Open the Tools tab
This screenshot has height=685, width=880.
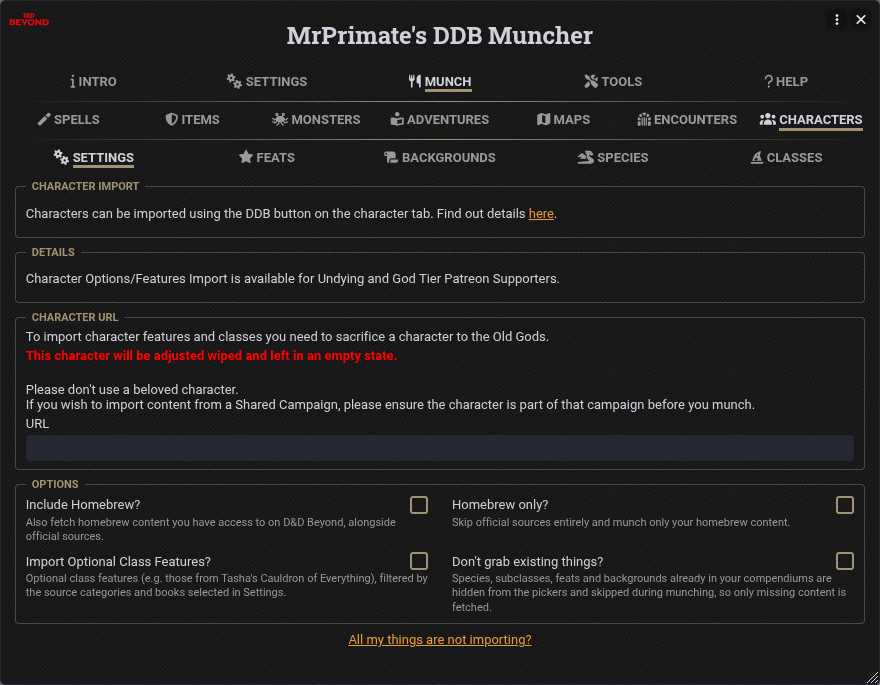pyautogui.click(x=613, y=81)
